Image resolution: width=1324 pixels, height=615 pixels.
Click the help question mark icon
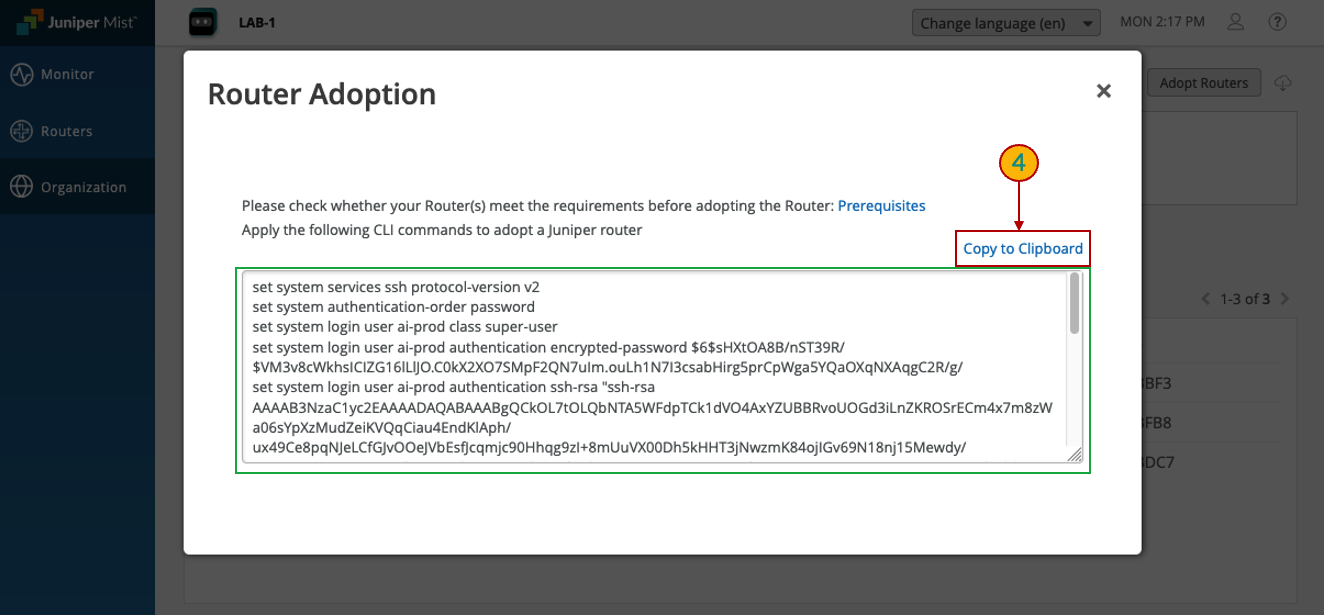[1277, 22]
